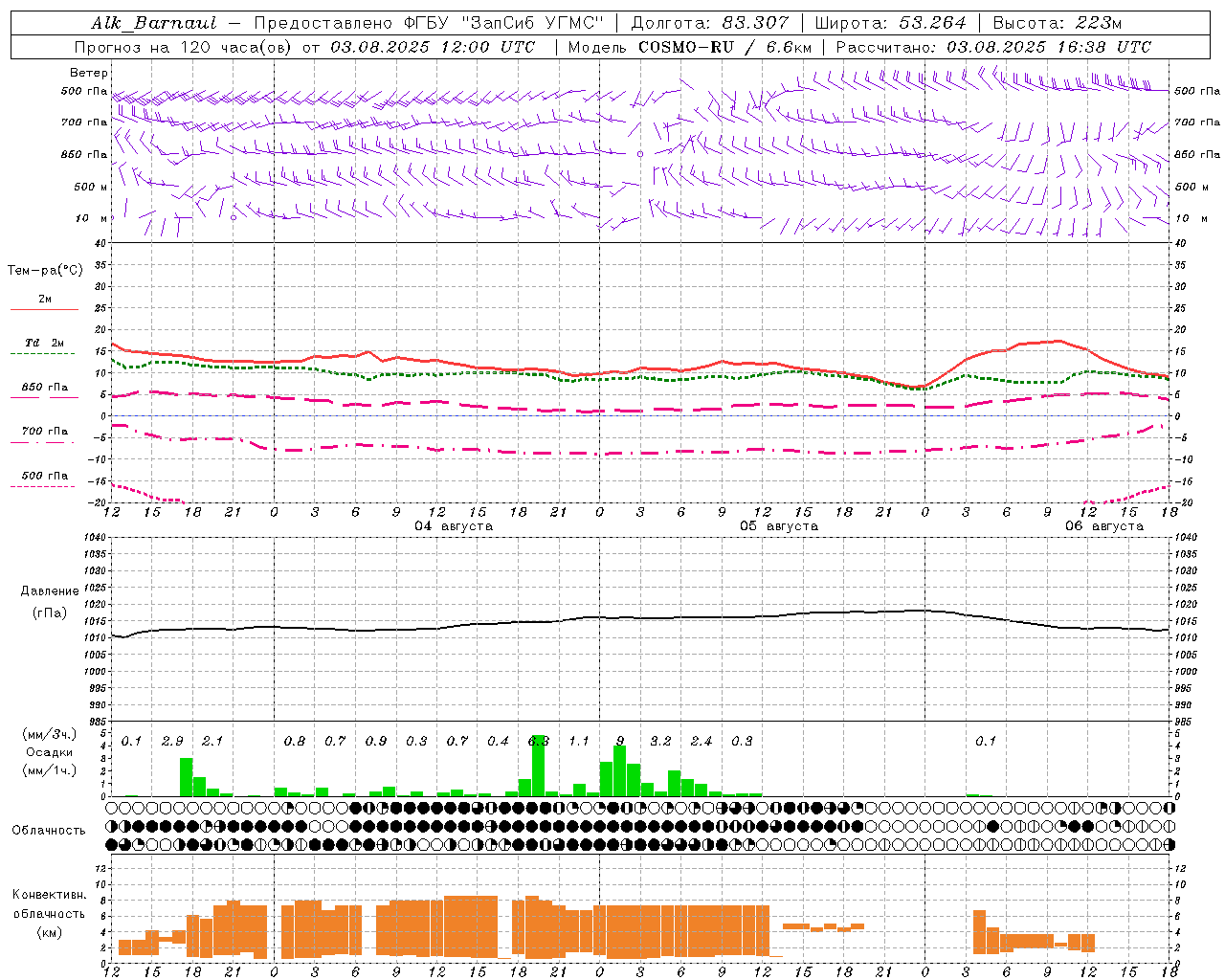Select the "Модель COSMO-RU / 6.6км" label

(689, 47)
